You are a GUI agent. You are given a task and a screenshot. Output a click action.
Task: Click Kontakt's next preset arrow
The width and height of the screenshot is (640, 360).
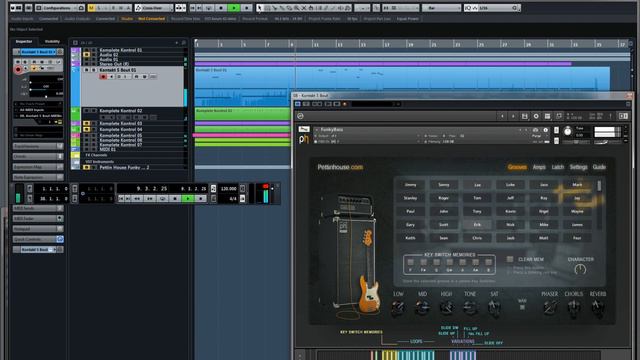pos(513,116)
